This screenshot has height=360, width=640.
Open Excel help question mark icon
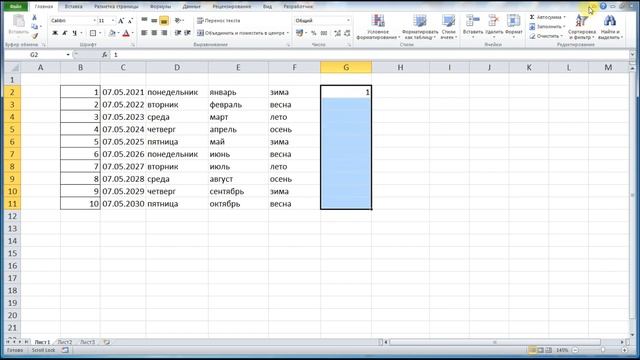(x=603, y=6)
